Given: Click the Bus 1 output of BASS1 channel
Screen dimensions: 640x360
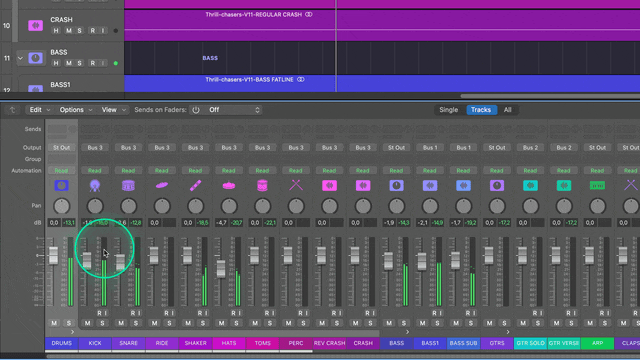Looking at the screenshot, I should tap(430, 147).
